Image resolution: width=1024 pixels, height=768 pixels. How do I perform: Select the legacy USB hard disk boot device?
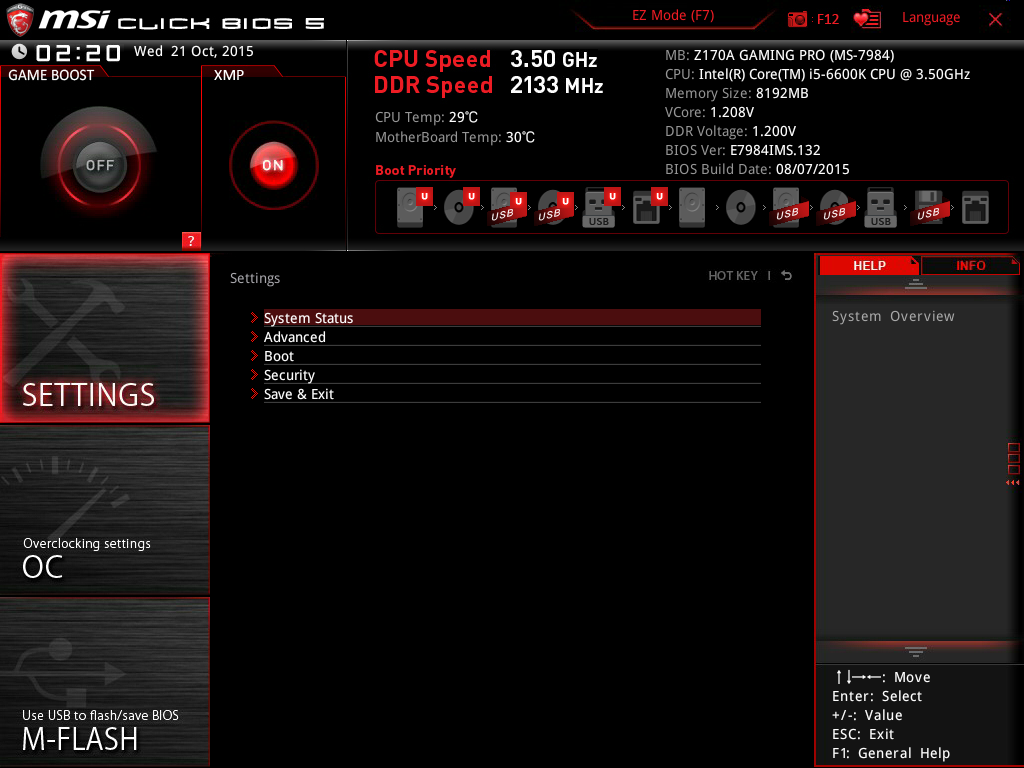pyautogui.click(x=787, y=207)
